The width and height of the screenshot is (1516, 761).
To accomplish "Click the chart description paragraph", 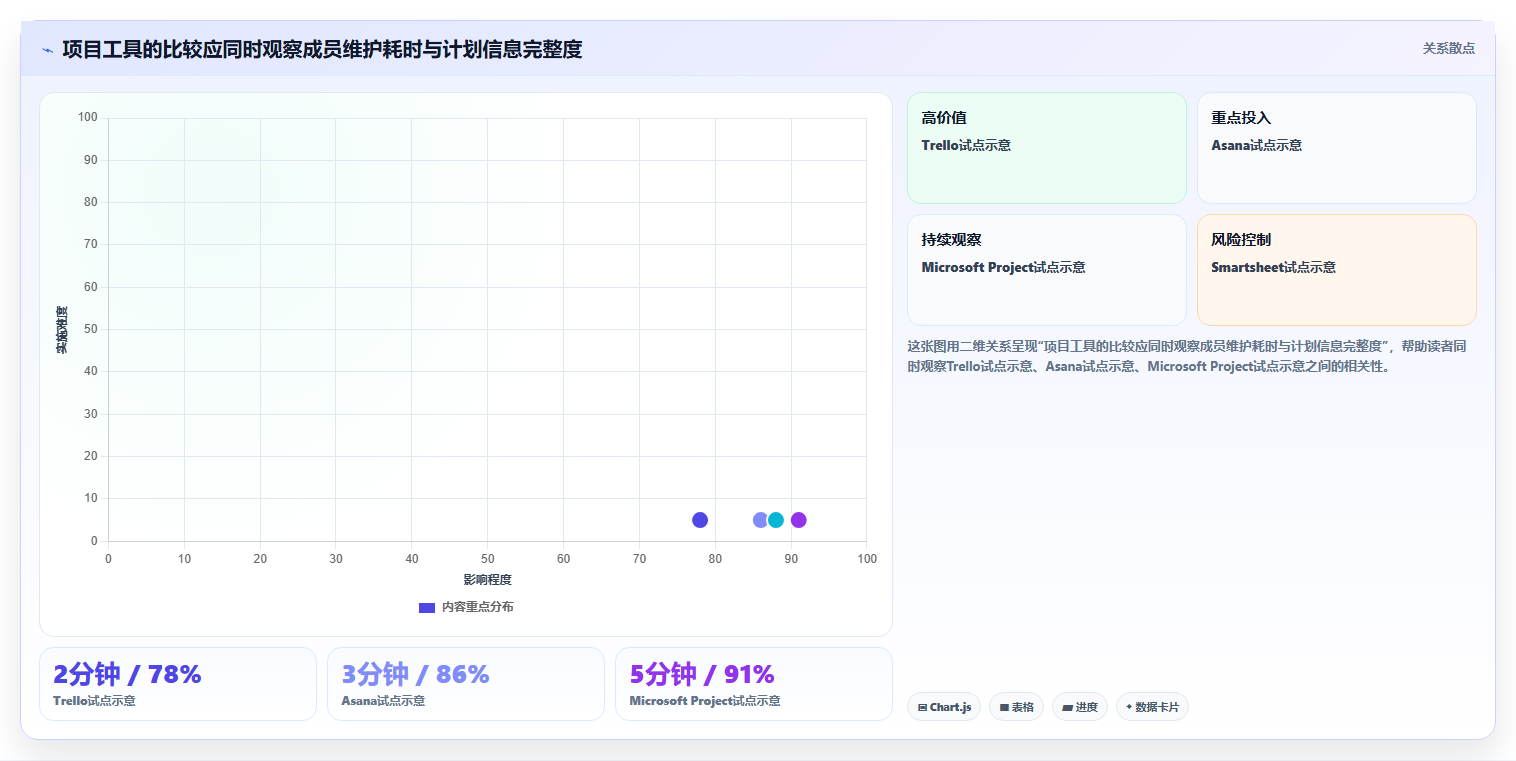I will [1187, 356].
